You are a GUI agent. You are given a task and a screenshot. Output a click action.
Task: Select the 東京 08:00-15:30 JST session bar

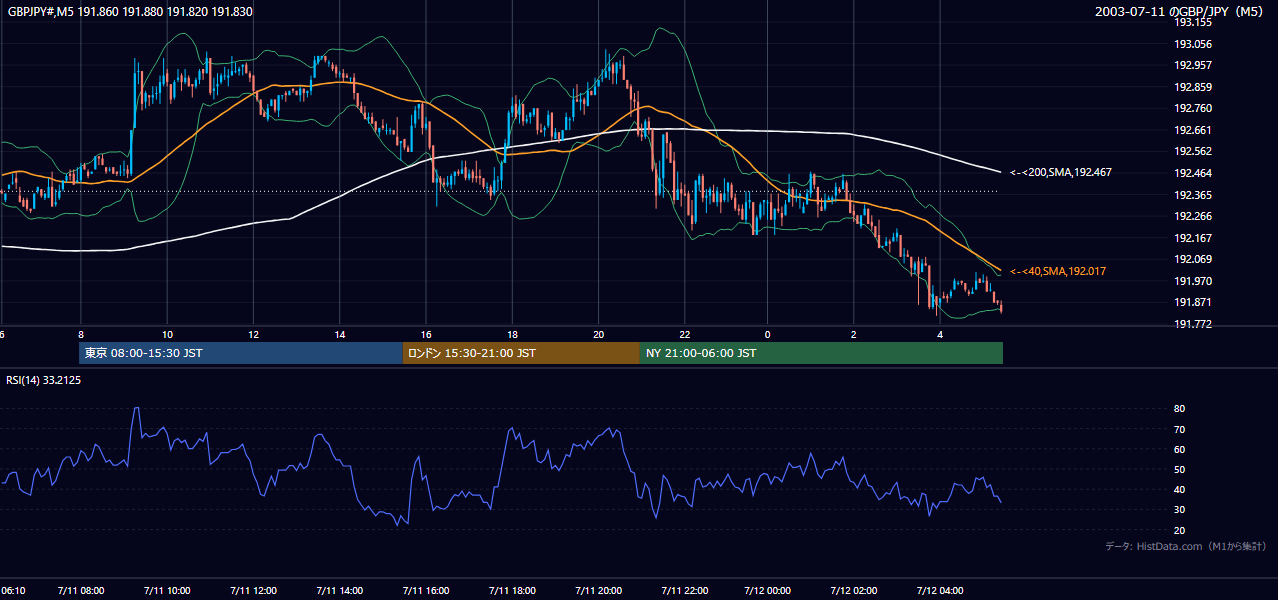click(x=241, y=353)
